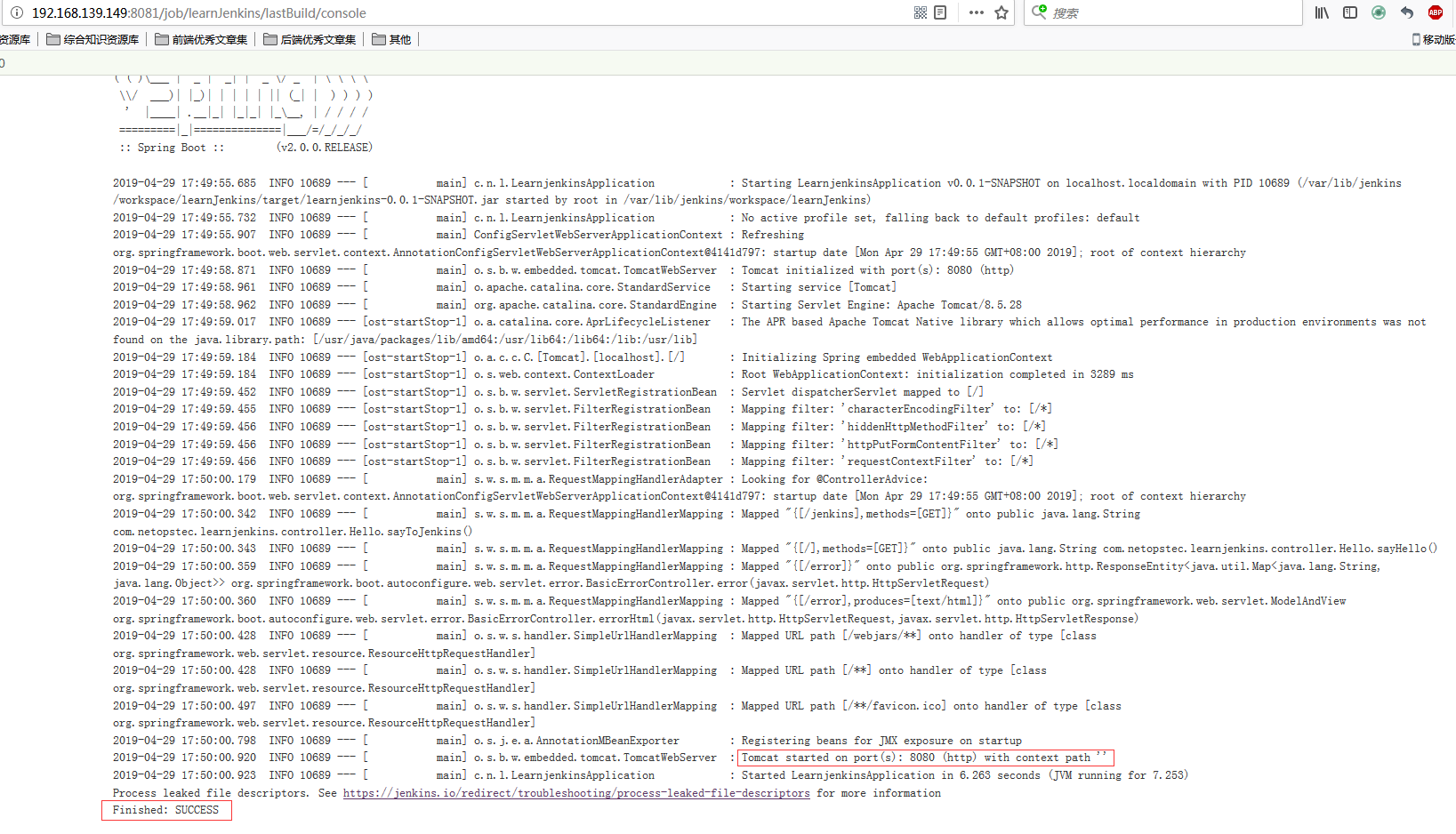Viewport: 1456px width, 834px height.
Task: Click the site information icon in the address bar
Action: pyautogui.click(x=16, y=12)
